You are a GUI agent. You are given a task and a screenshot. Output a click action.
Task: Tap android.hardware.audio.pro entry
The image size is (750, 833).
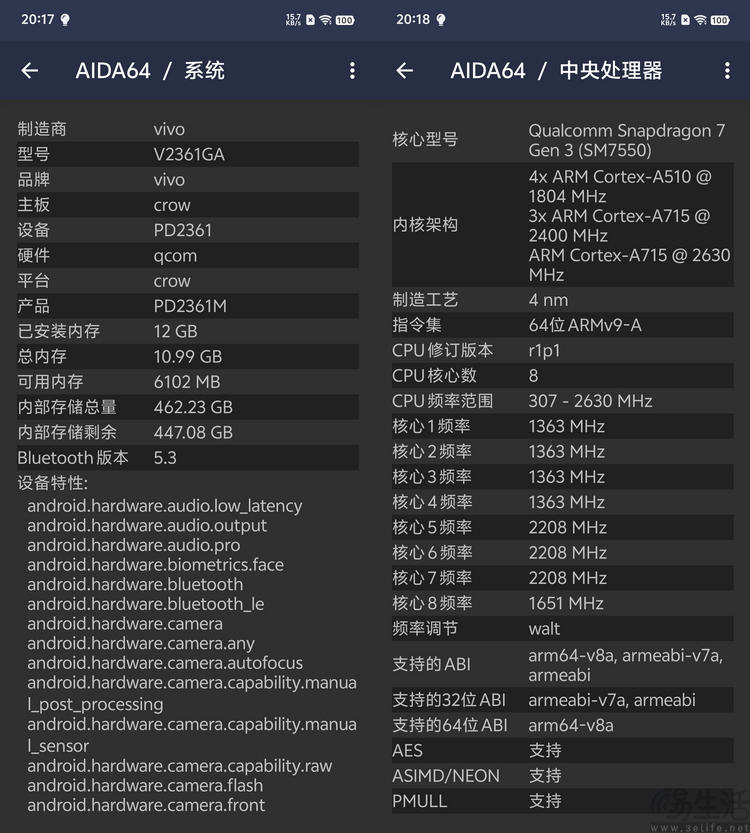click(x=134, y=545)
